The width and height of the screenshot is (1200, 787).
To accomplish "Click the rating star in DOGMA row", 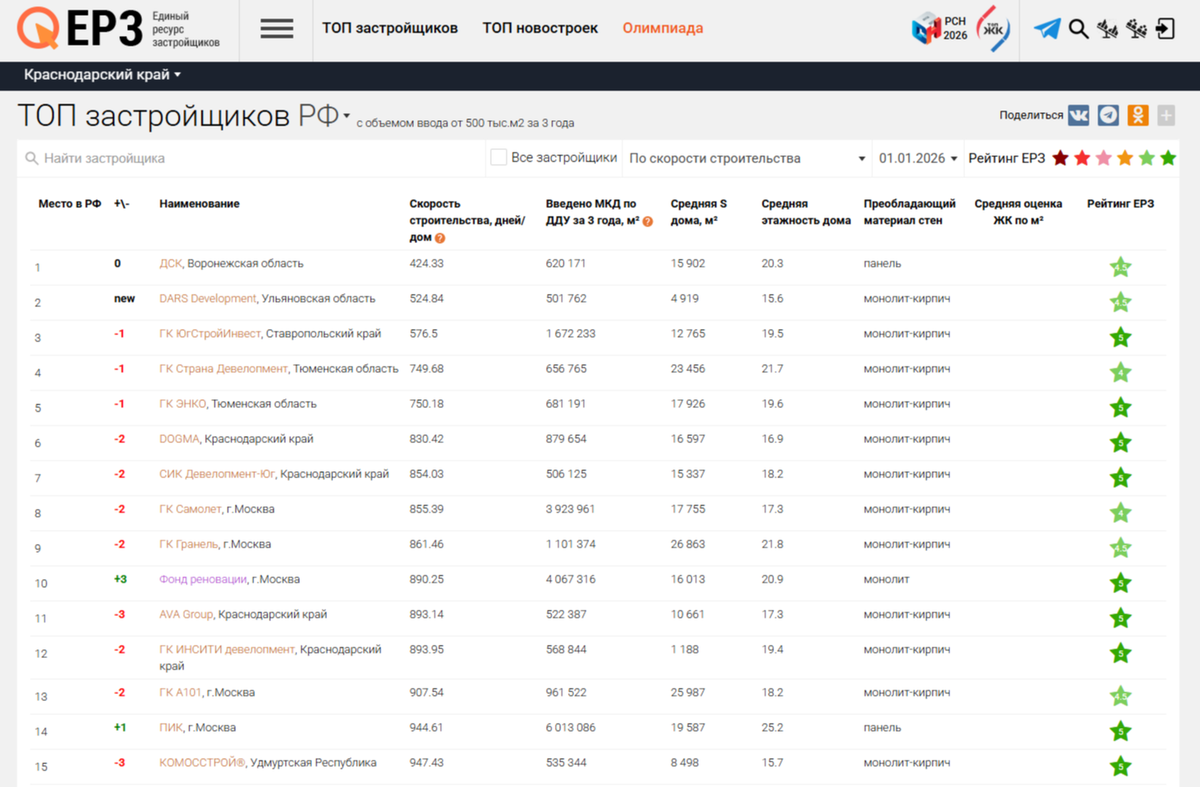I will point(1120,442).
